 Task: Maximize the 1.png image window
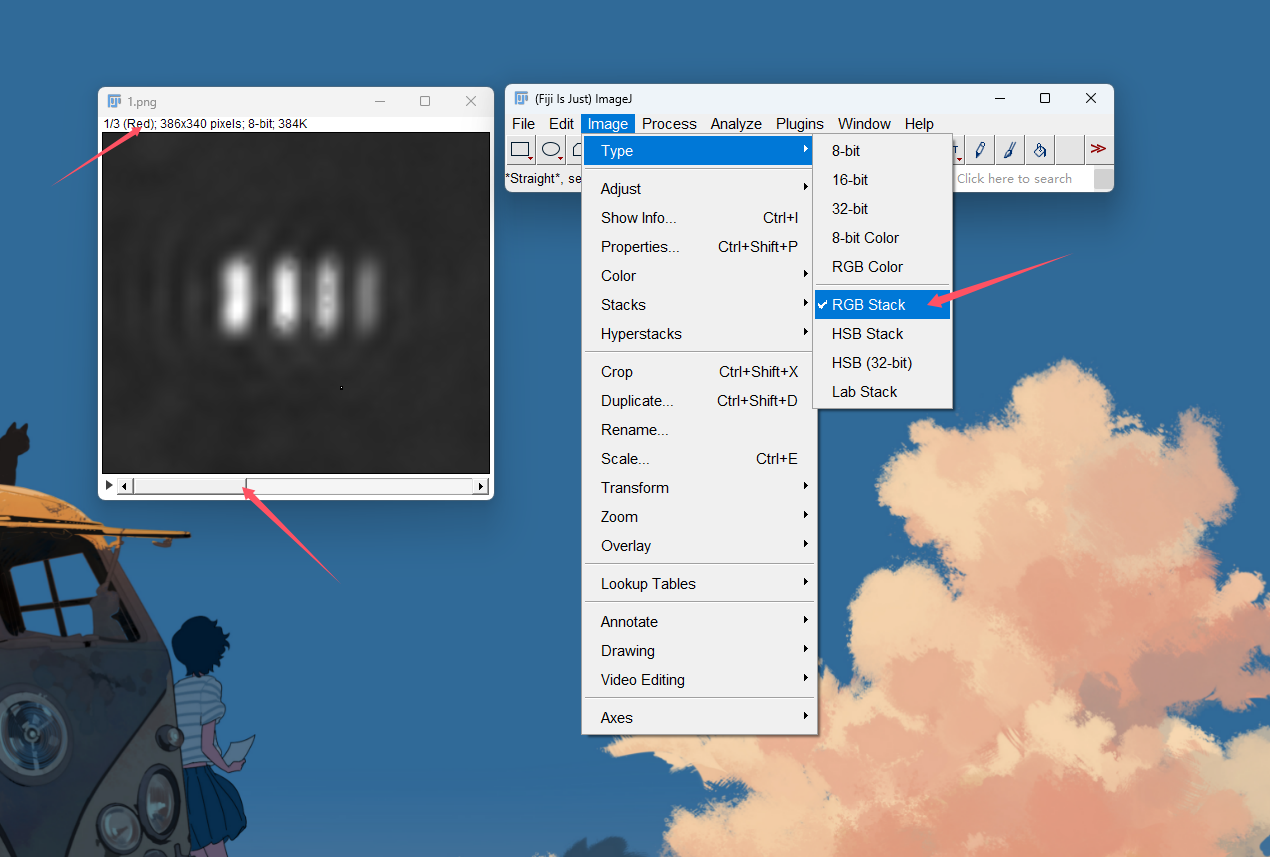425,101
